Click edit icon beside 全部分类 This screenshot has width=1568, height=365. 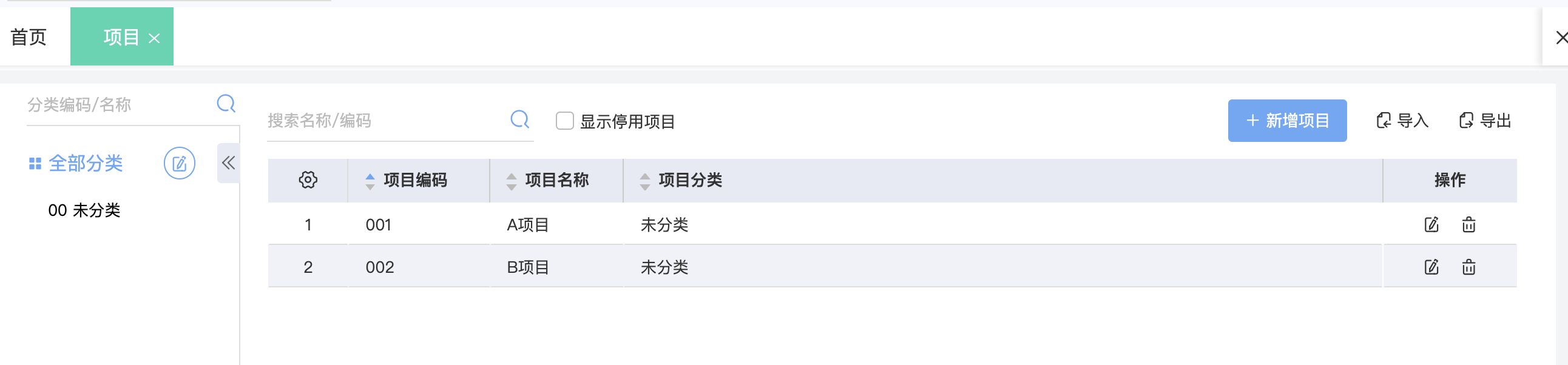(x=180, y=163)
